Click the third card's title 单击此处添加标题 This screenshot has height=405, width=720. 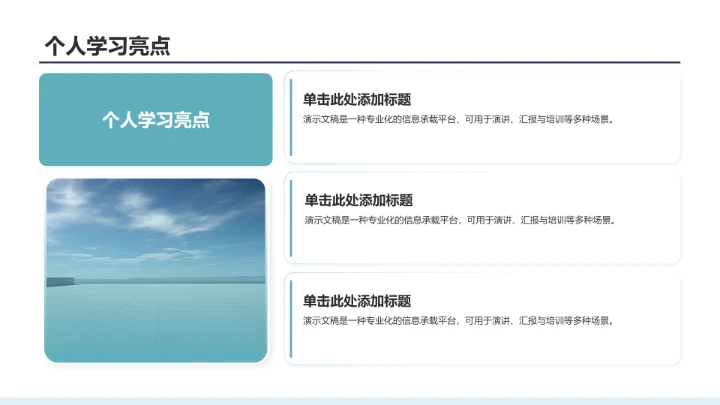357,301
